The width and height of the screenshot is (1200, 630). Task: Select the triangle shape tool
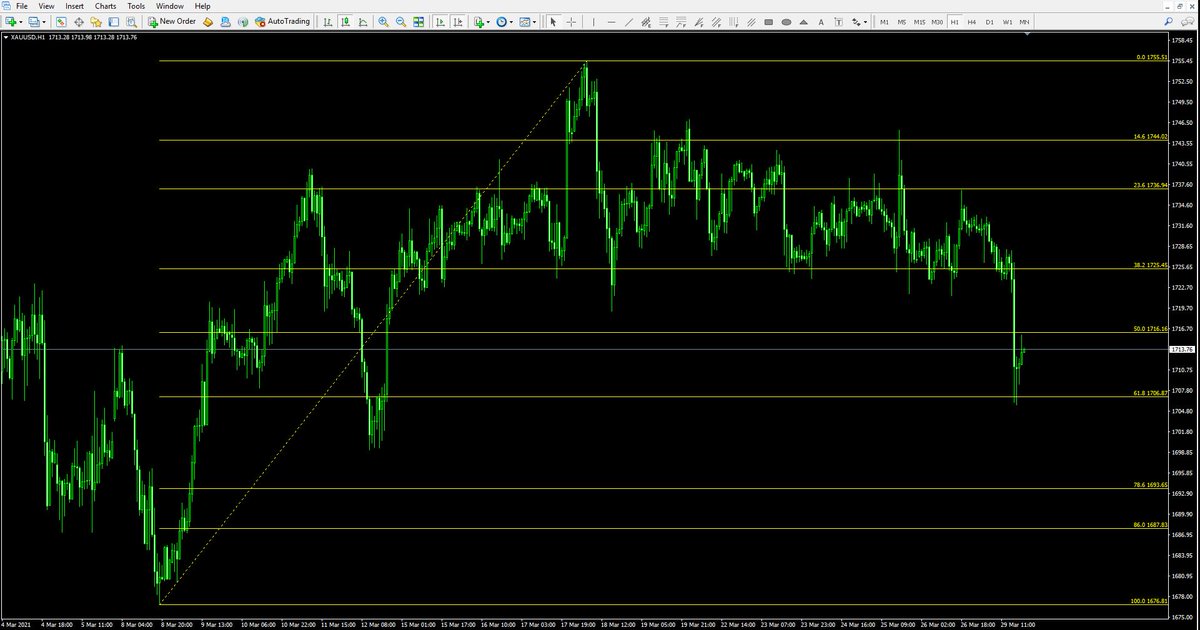(803, 21)
